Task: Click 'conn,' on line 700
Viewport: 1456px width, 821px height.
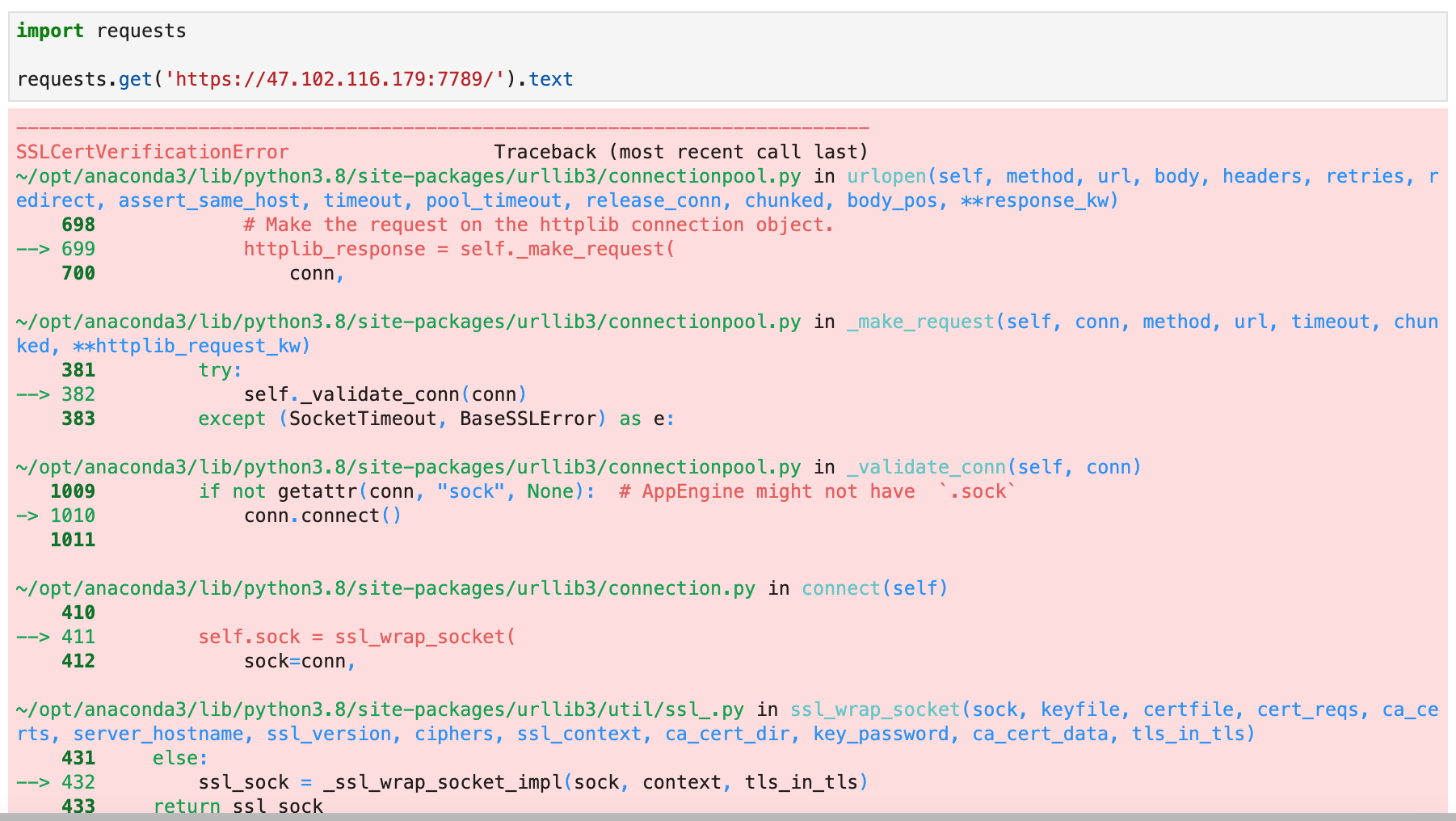Action: click(317, 273)
